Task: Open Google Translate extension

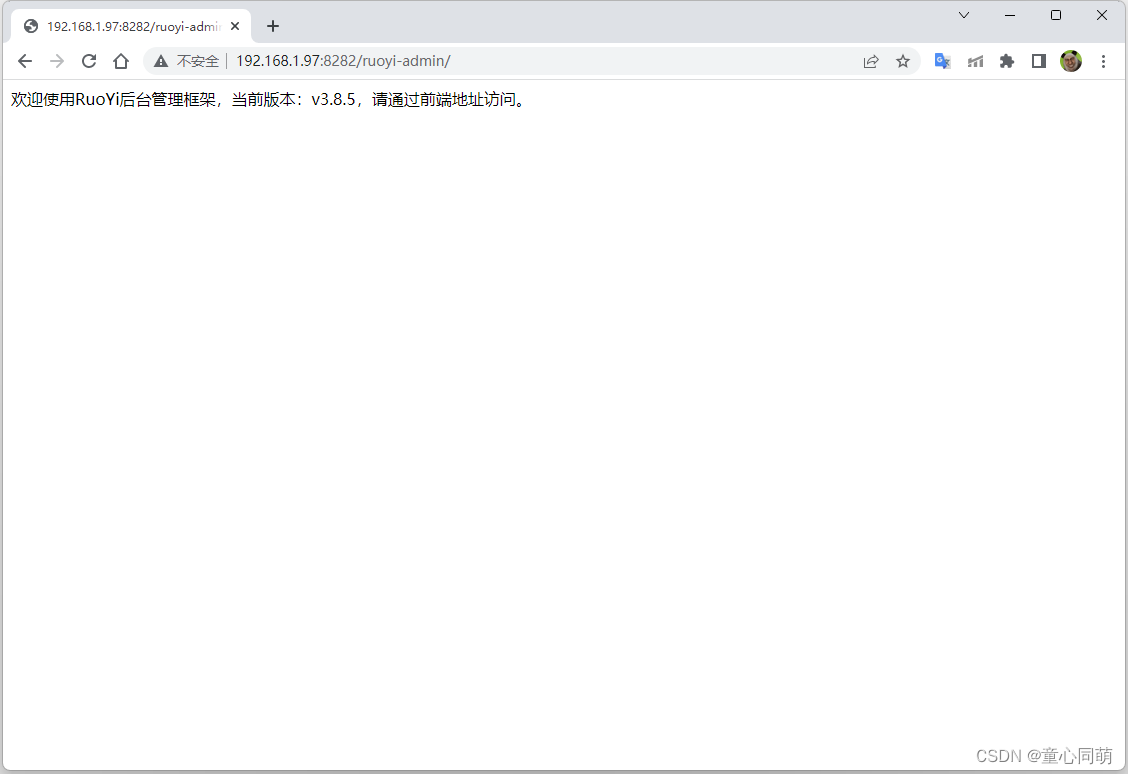Action: 942,61
